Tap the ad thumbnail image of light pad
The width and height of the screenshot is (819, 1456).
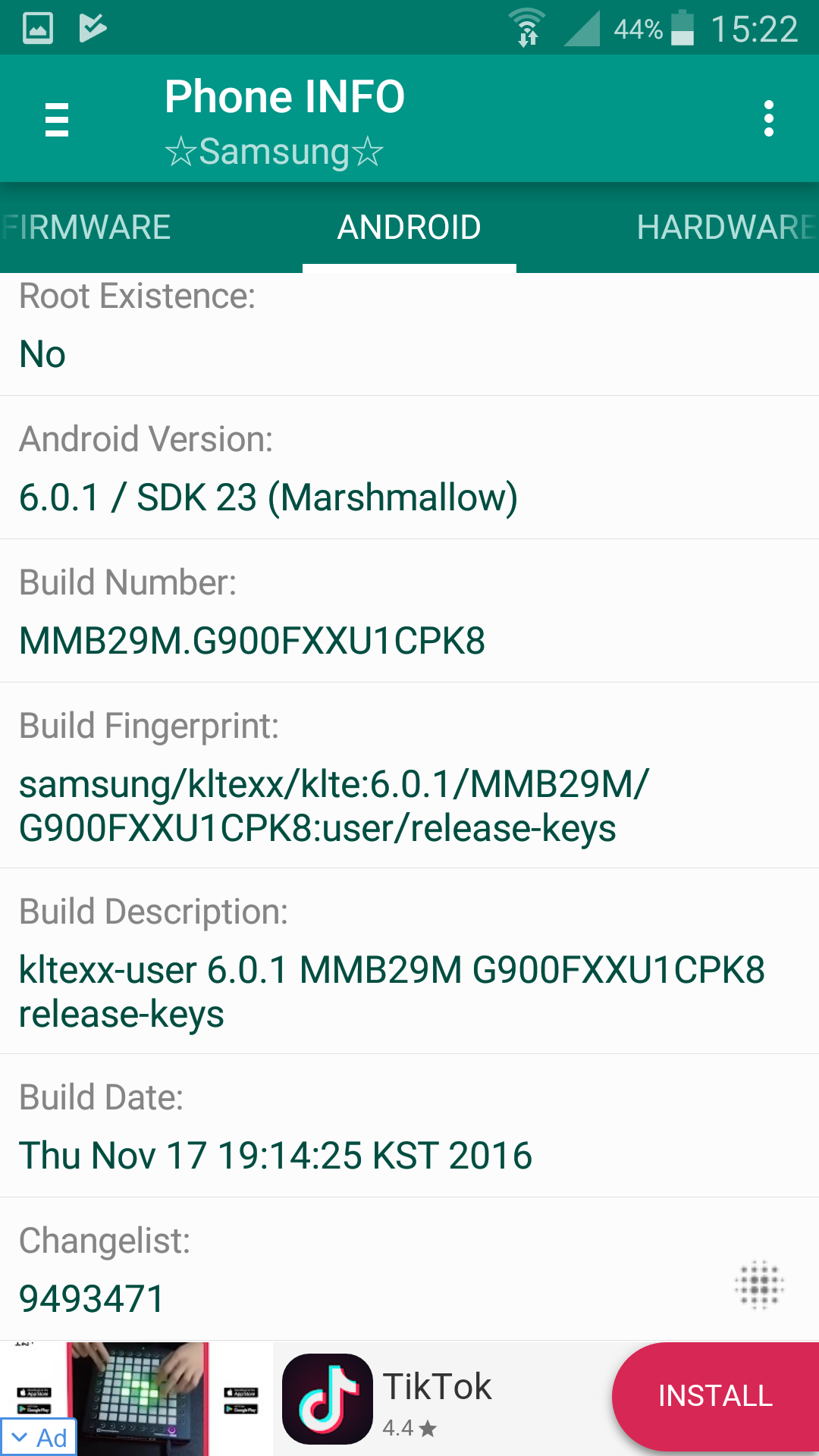pyautogui.click(x=136, y=1399)
